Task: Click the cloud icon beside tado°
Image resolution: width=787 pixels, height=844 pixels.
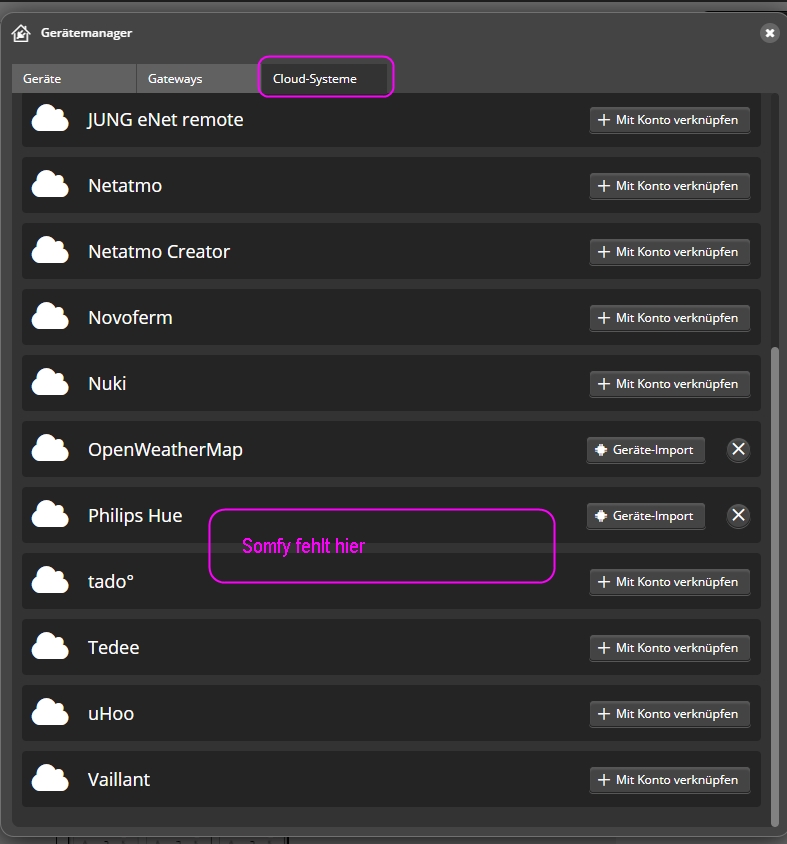Action: click(x=50, y=581)
